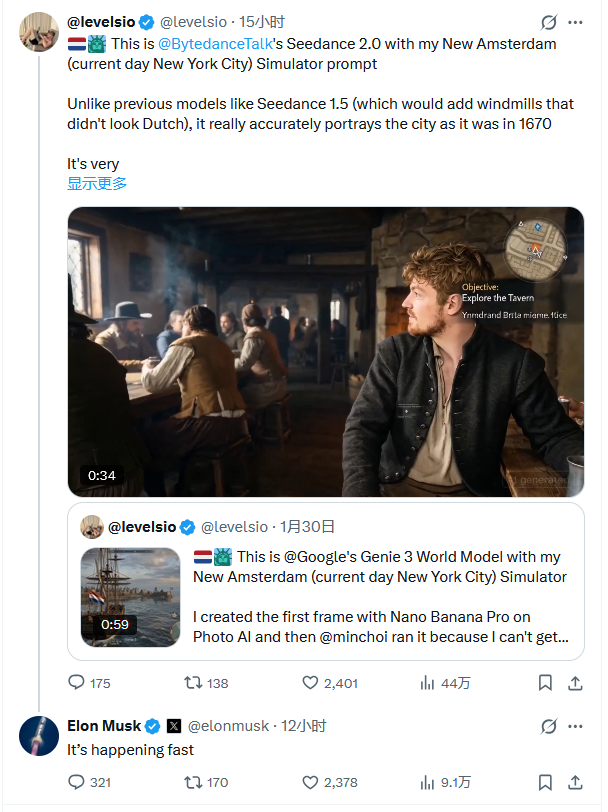Open the quoted tweet's ship video thumbnail

[x=130, y=596]
